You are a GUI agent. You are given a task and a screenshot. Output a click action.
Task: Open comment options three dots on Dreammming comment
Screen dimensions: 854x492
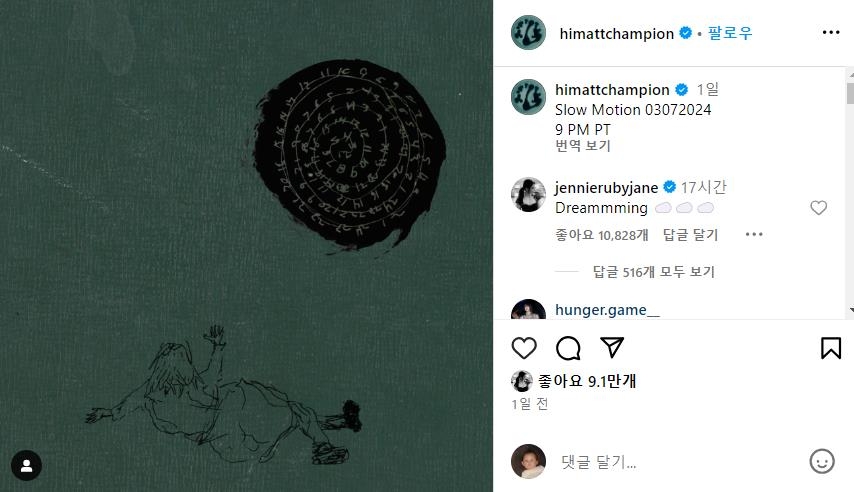(754, 234)
